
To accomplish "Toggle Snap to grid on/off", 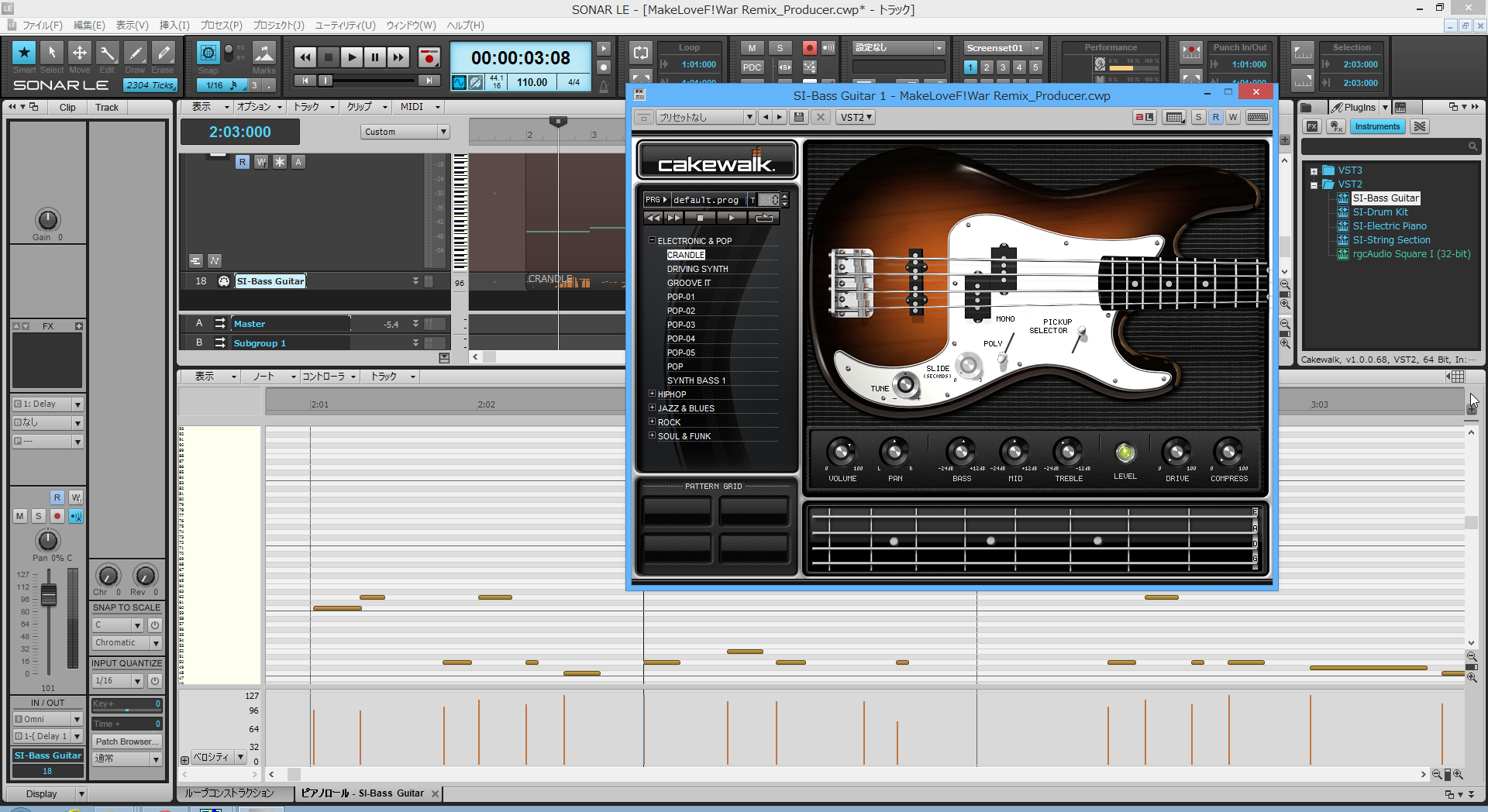I will 208,53.
